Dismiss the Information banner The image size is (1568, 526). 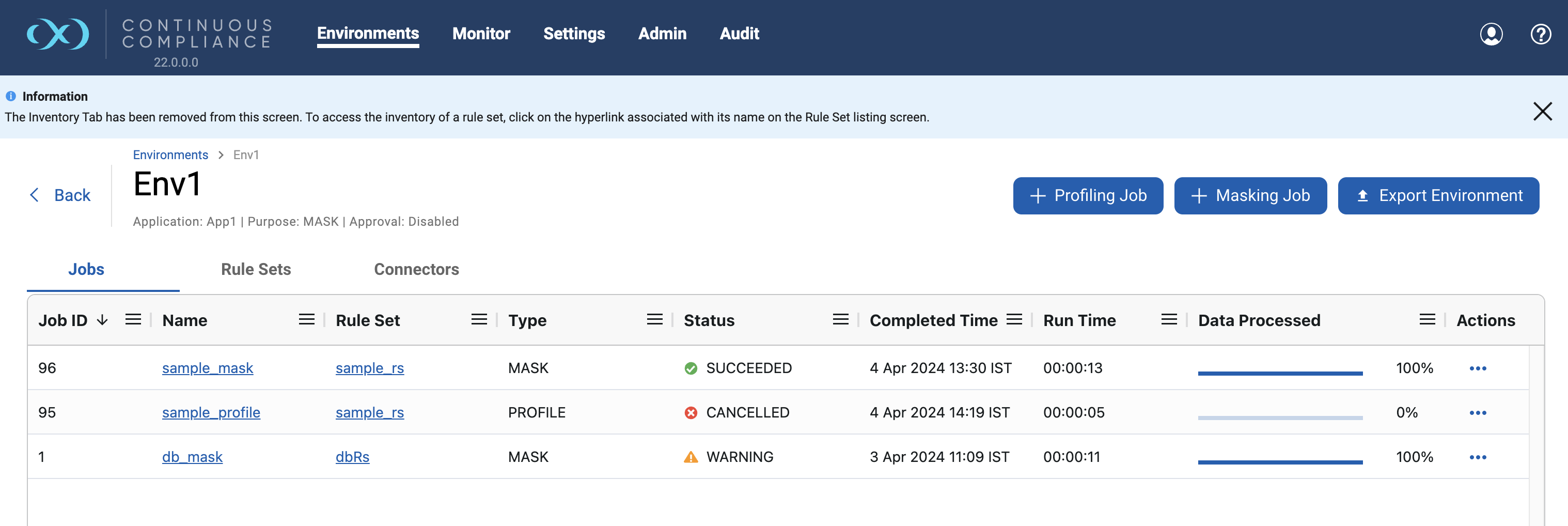click(1542, 112)
